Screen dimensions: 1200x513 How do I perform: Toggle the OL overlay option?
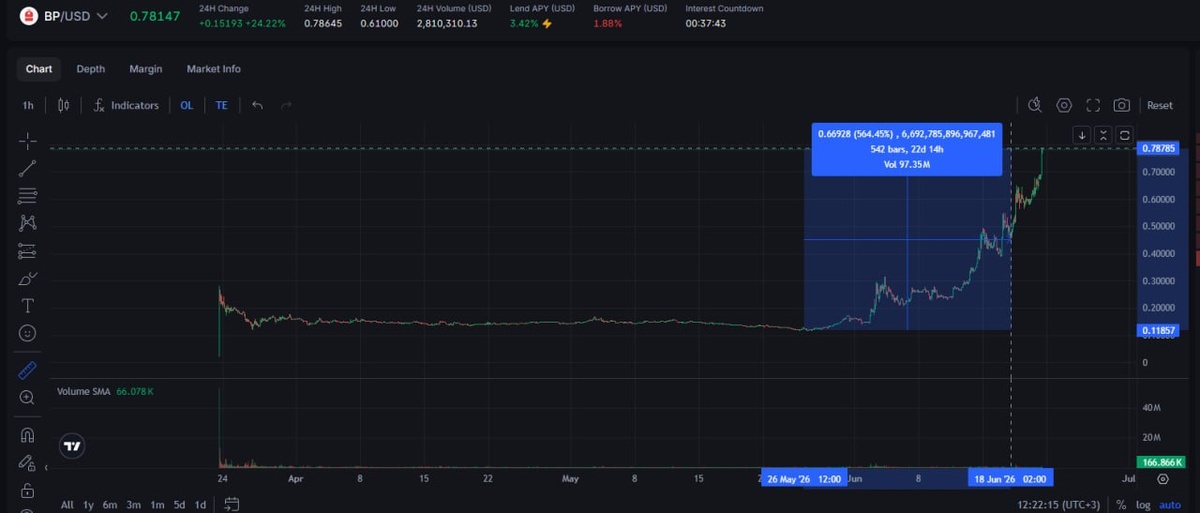click(x=187, y=105)
